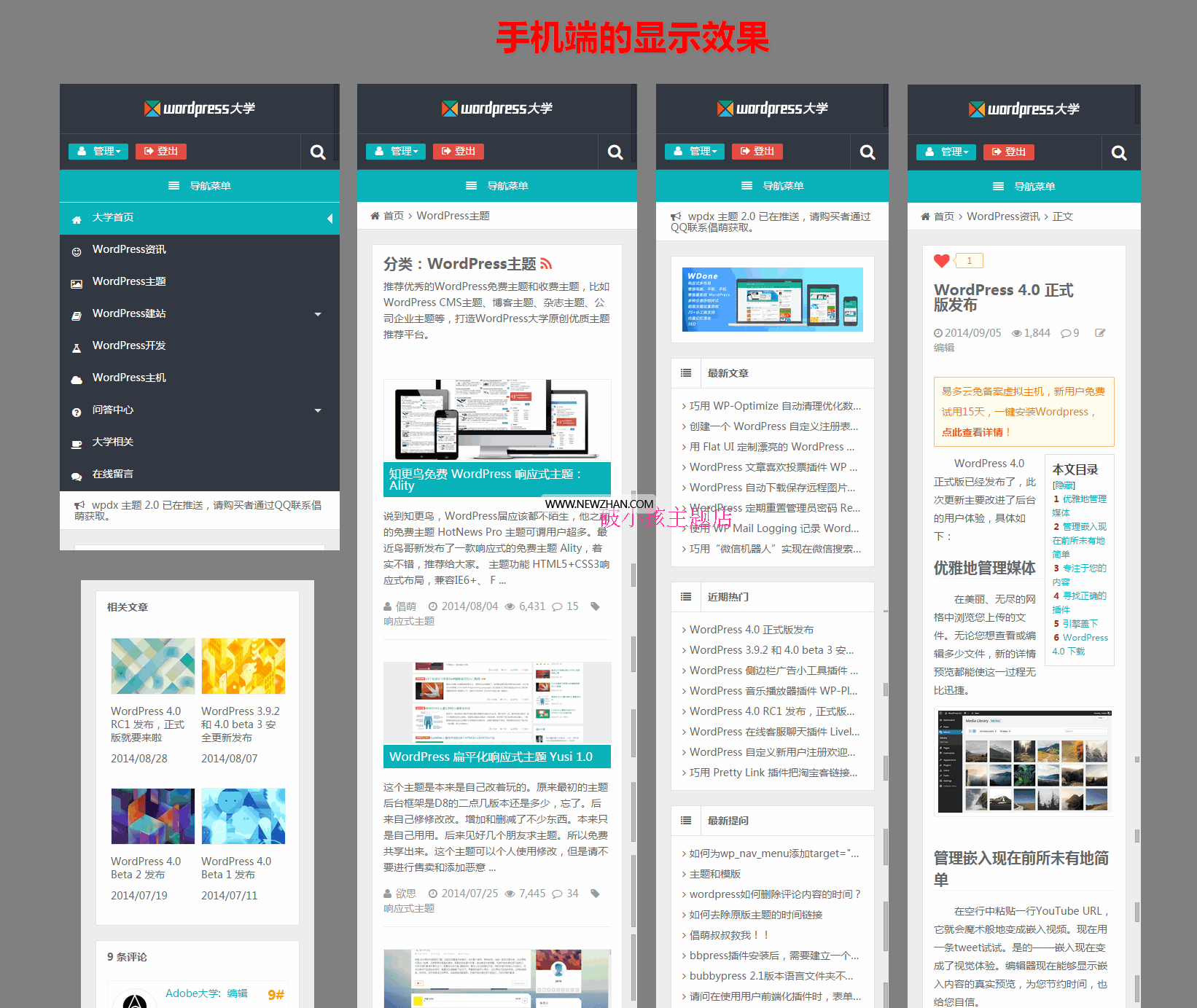Click announcement bullhorn icon in third phone
The height and width of the screenshot is (1008, 1197).
coord(676,216)
